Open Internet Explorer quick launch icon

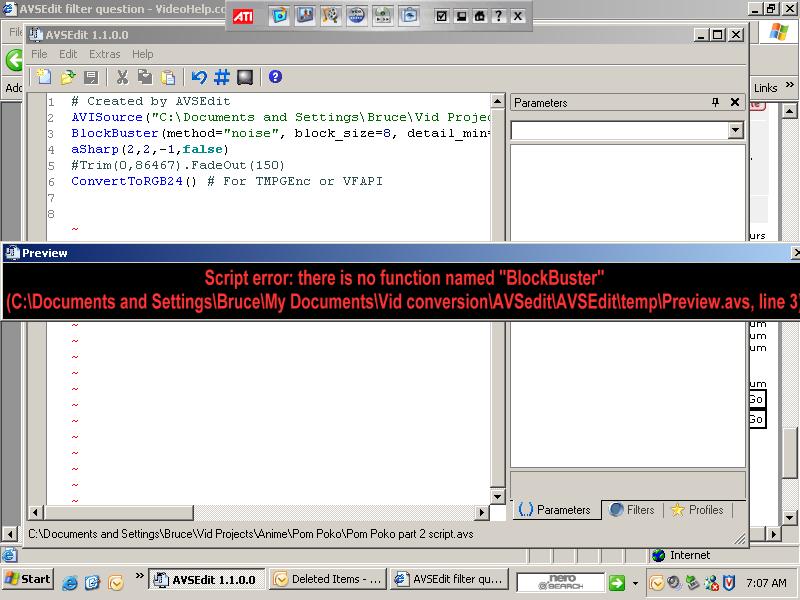tap(70, 582)
